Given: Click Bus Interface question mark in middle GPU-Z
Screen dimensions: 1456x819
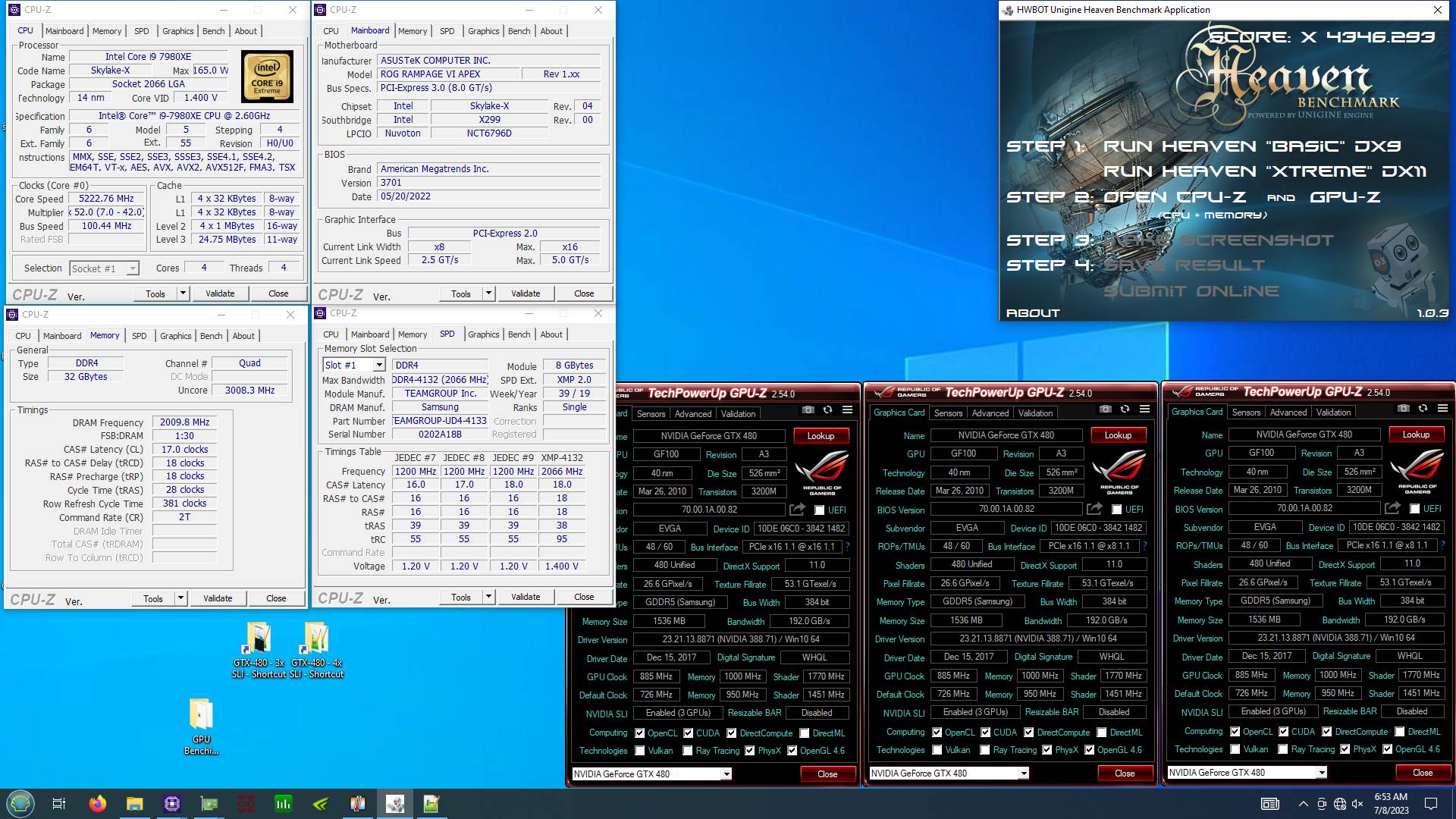Looking at the screenshot, I should (x=1145, y=546).
